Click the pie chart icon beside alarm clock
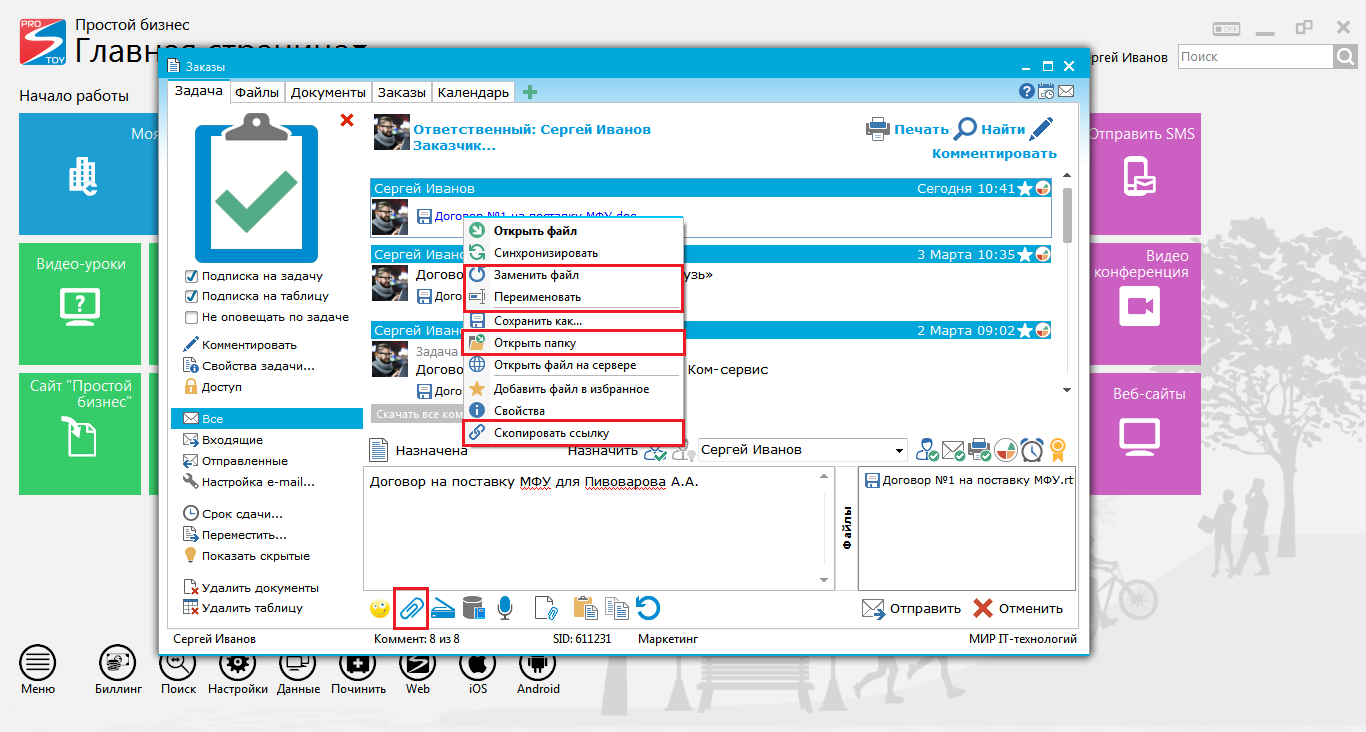 coord(1006,450)
